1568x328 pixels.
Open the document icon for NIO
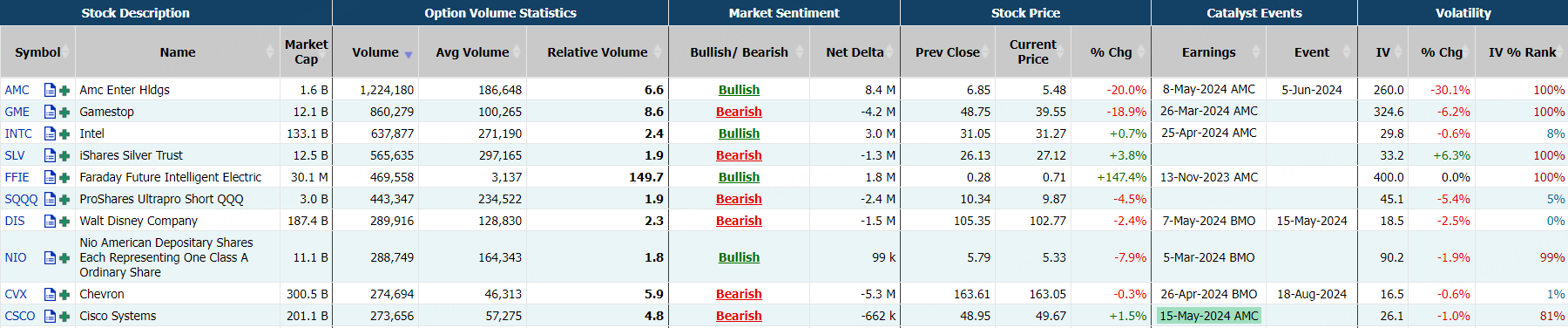[50, 257]
